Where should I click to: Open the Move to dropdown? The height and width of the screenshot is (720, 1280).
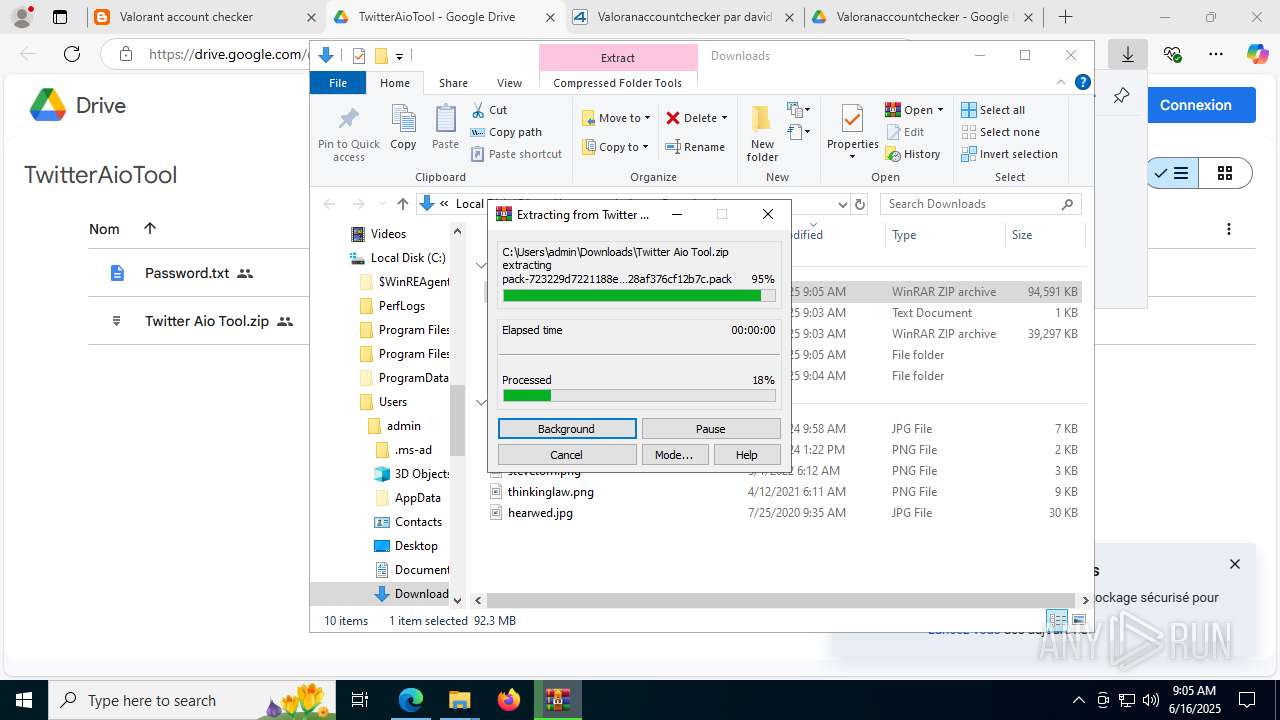(x=616, y=118)
